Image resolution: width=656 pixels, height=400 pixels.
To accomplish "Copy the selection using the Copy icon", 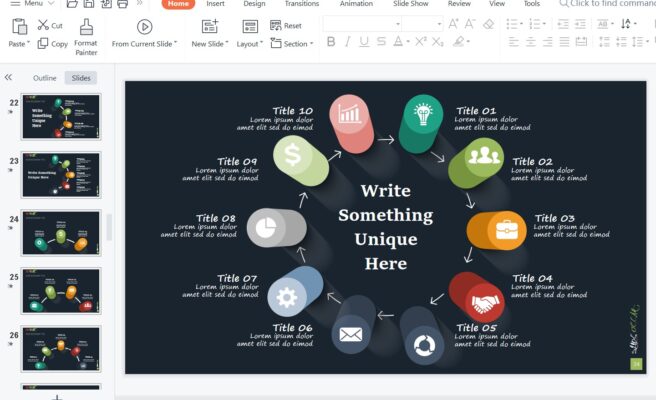I will click(43, 43).
